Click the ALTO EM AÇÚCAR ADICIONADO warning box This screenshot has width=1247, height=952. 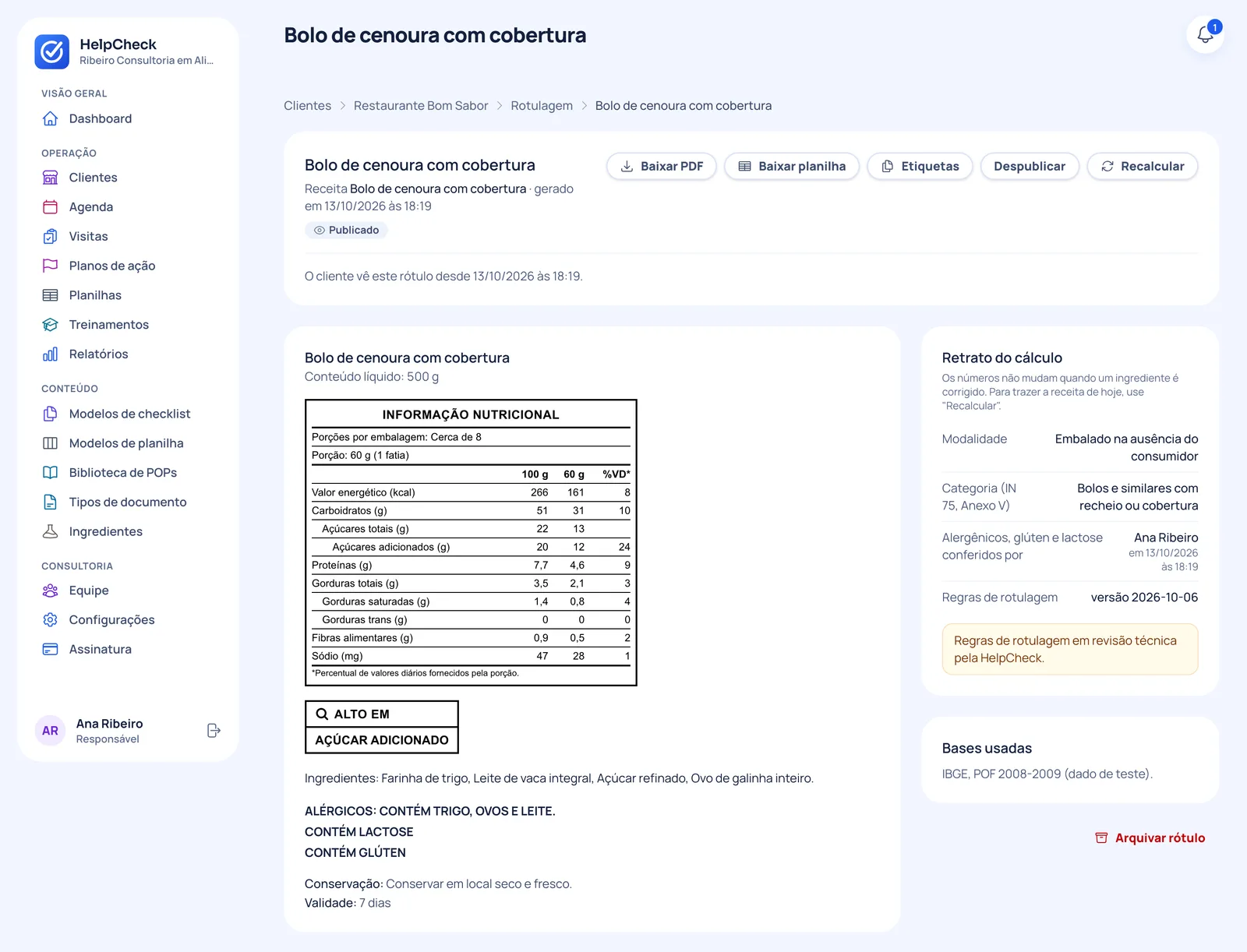382,727
